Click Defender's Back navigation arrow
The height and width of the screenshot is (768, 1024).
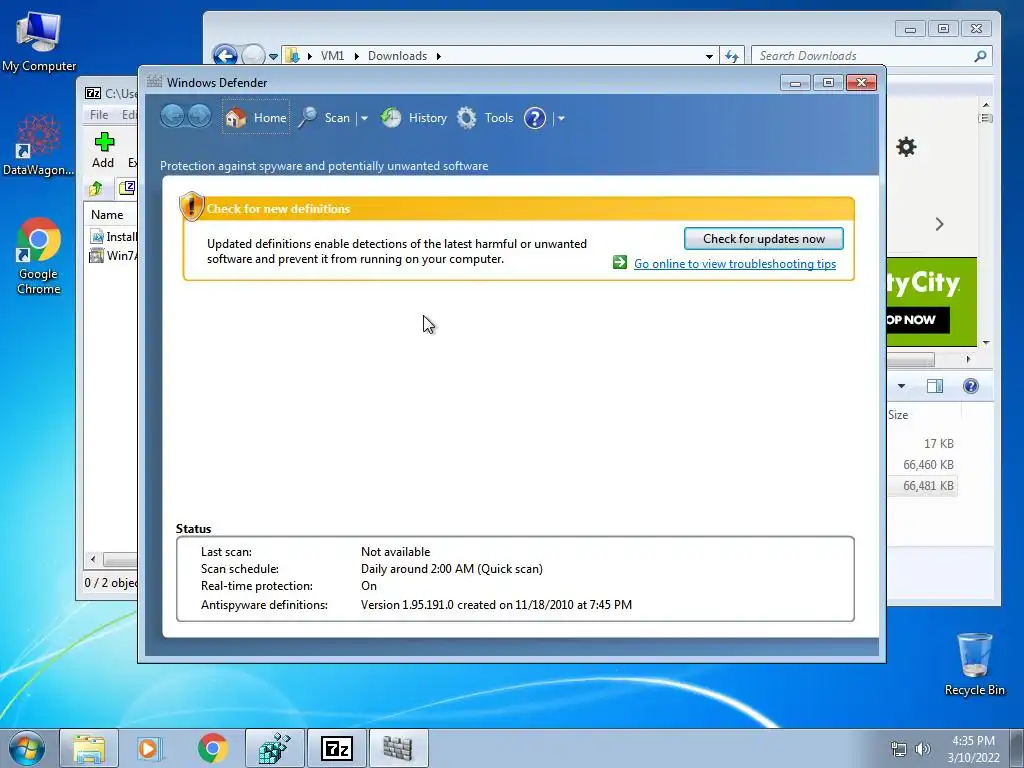coord(172,117)
